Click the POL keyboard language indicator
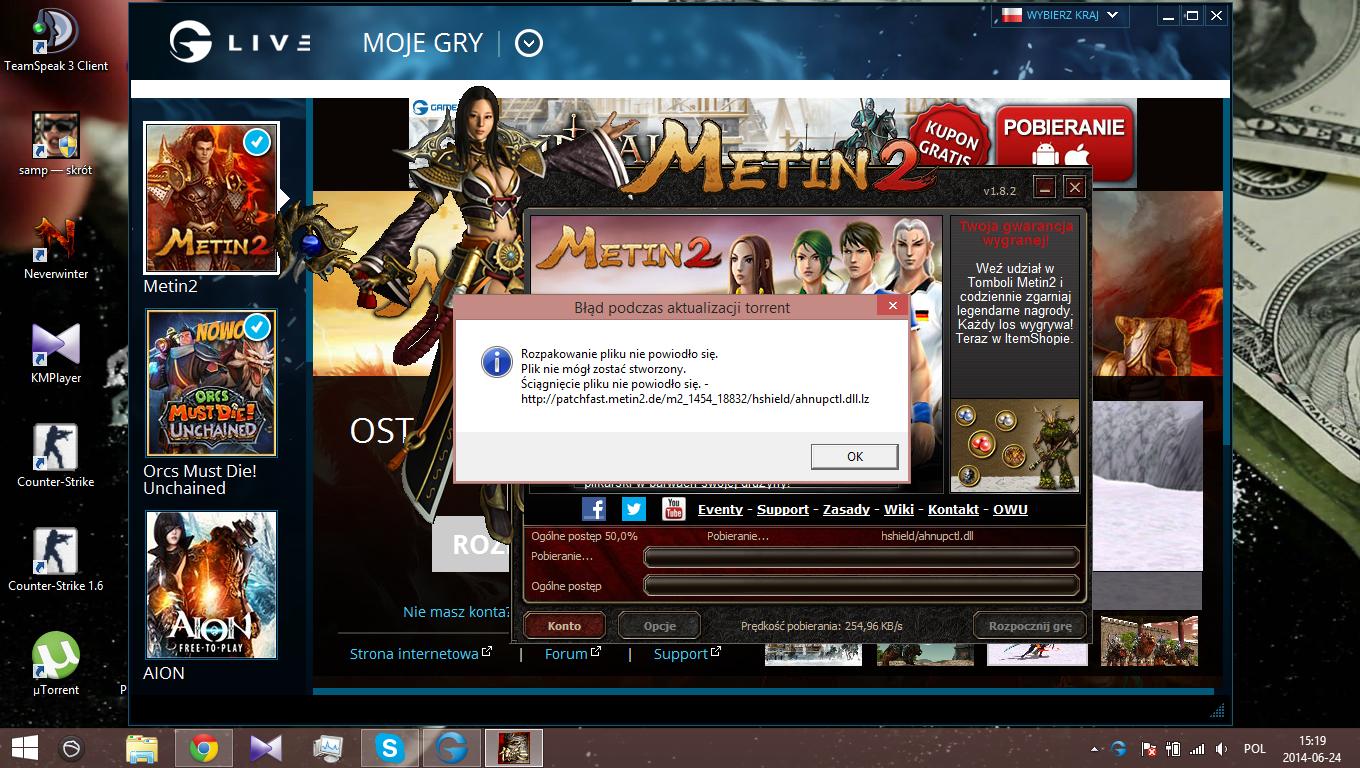Image resolution: width=1360 pixels, height=768 pixels. tap(1254, 749)
